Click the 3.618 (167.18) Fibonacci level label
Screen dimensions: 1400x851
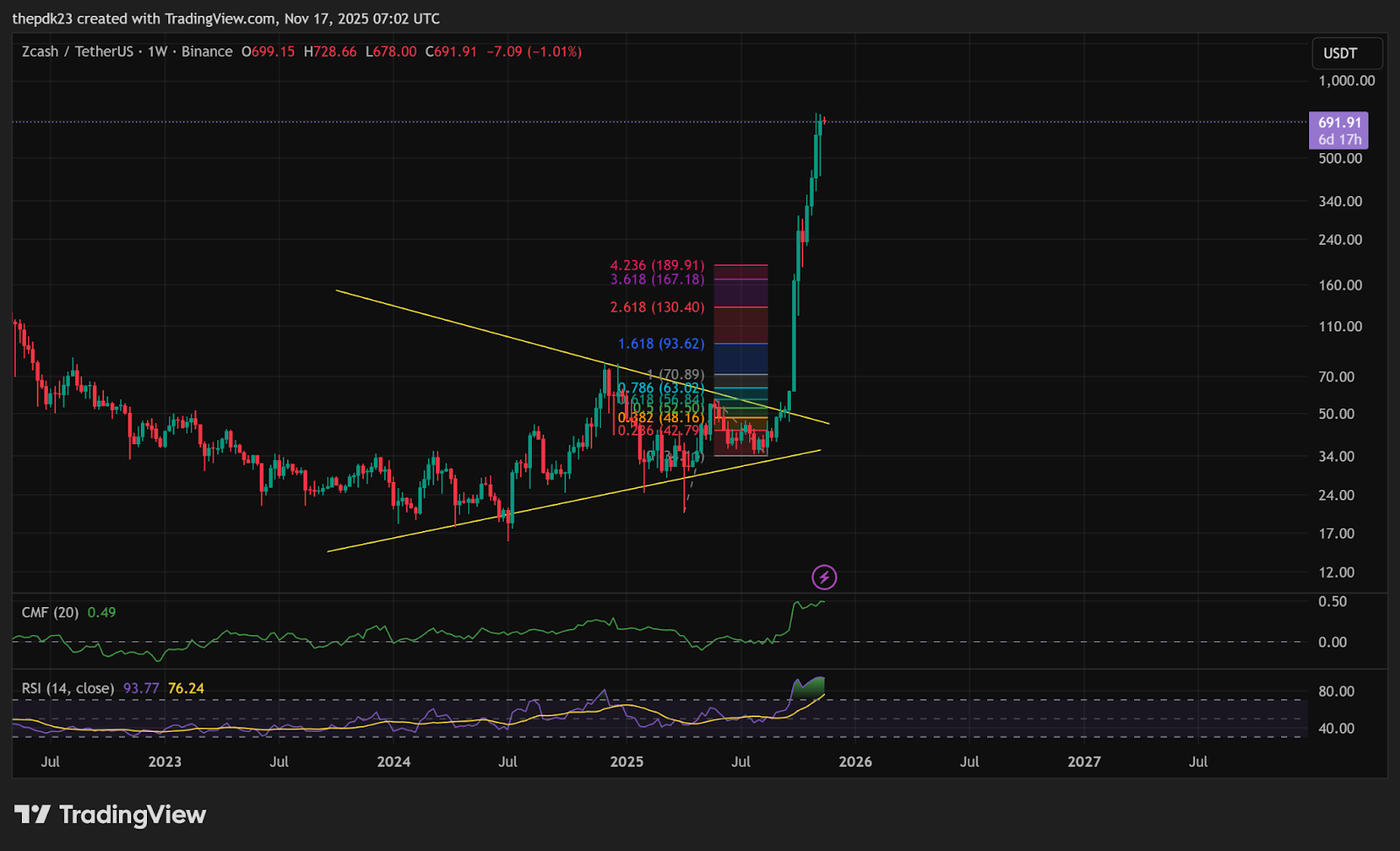click(x=656, y=280)
